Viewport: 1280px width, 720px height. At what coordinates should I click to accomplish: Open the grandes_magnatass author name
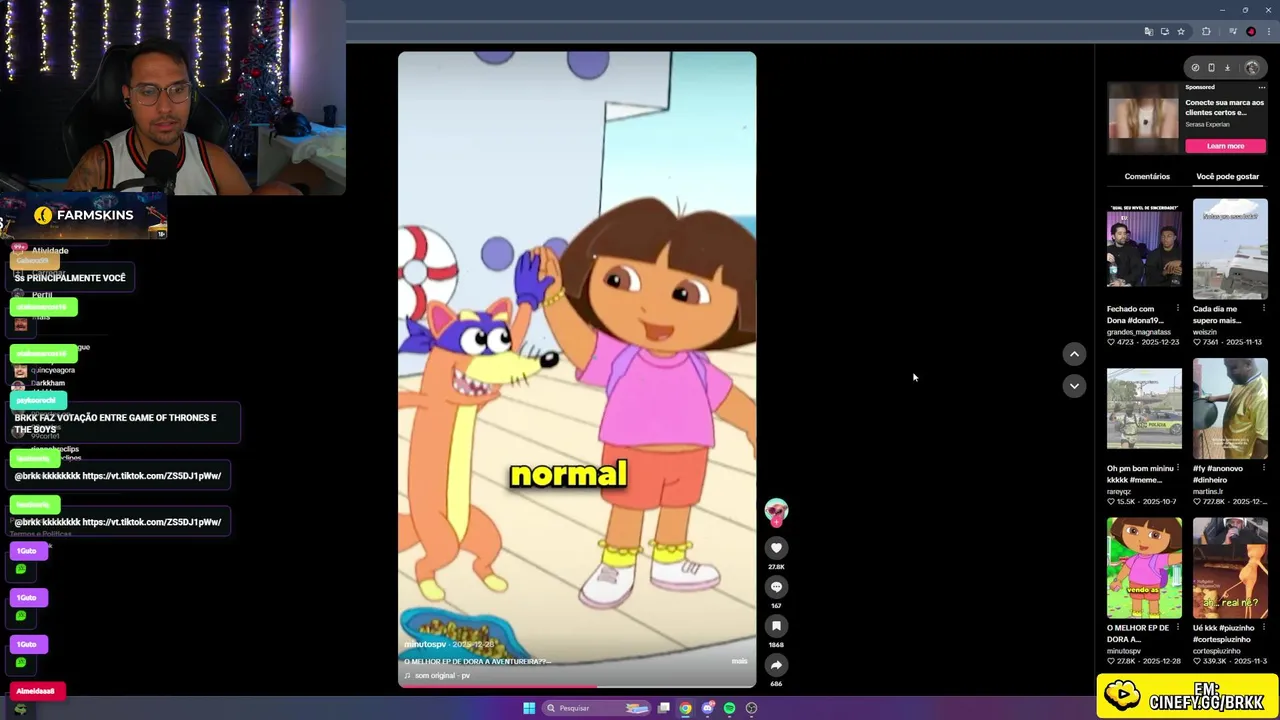1138,332
